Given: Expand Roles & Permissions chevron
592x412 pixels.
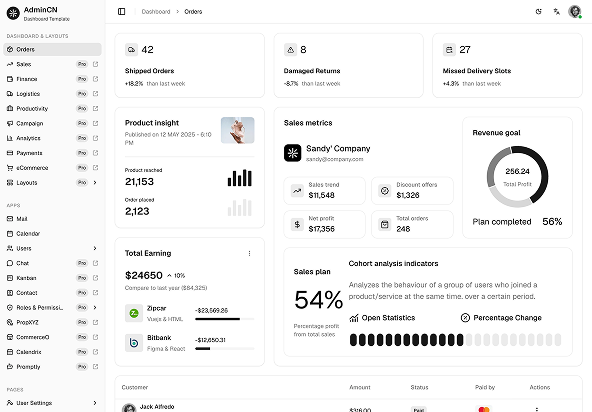Looking at the screenshot, I should pos(95,307).
